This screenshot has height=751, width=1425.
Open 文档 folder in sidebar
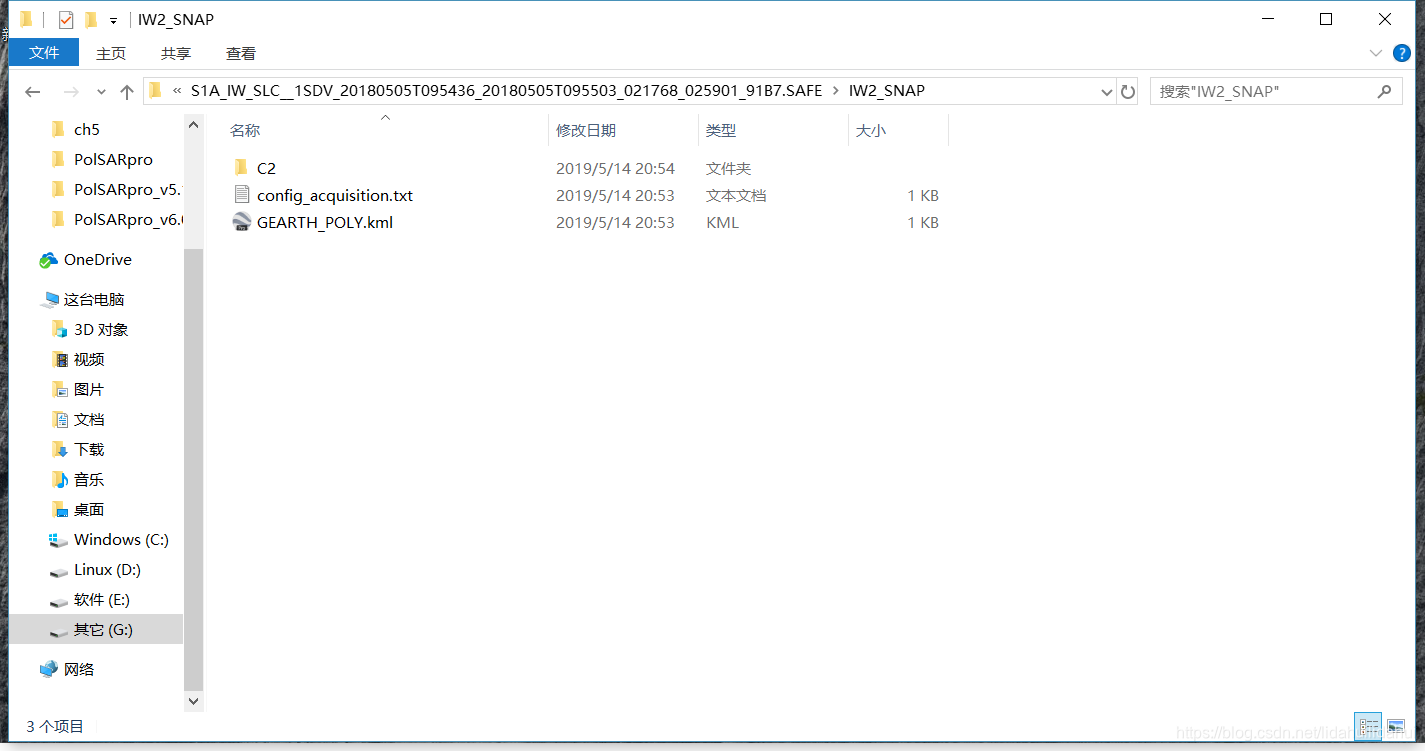pos(89,420)
